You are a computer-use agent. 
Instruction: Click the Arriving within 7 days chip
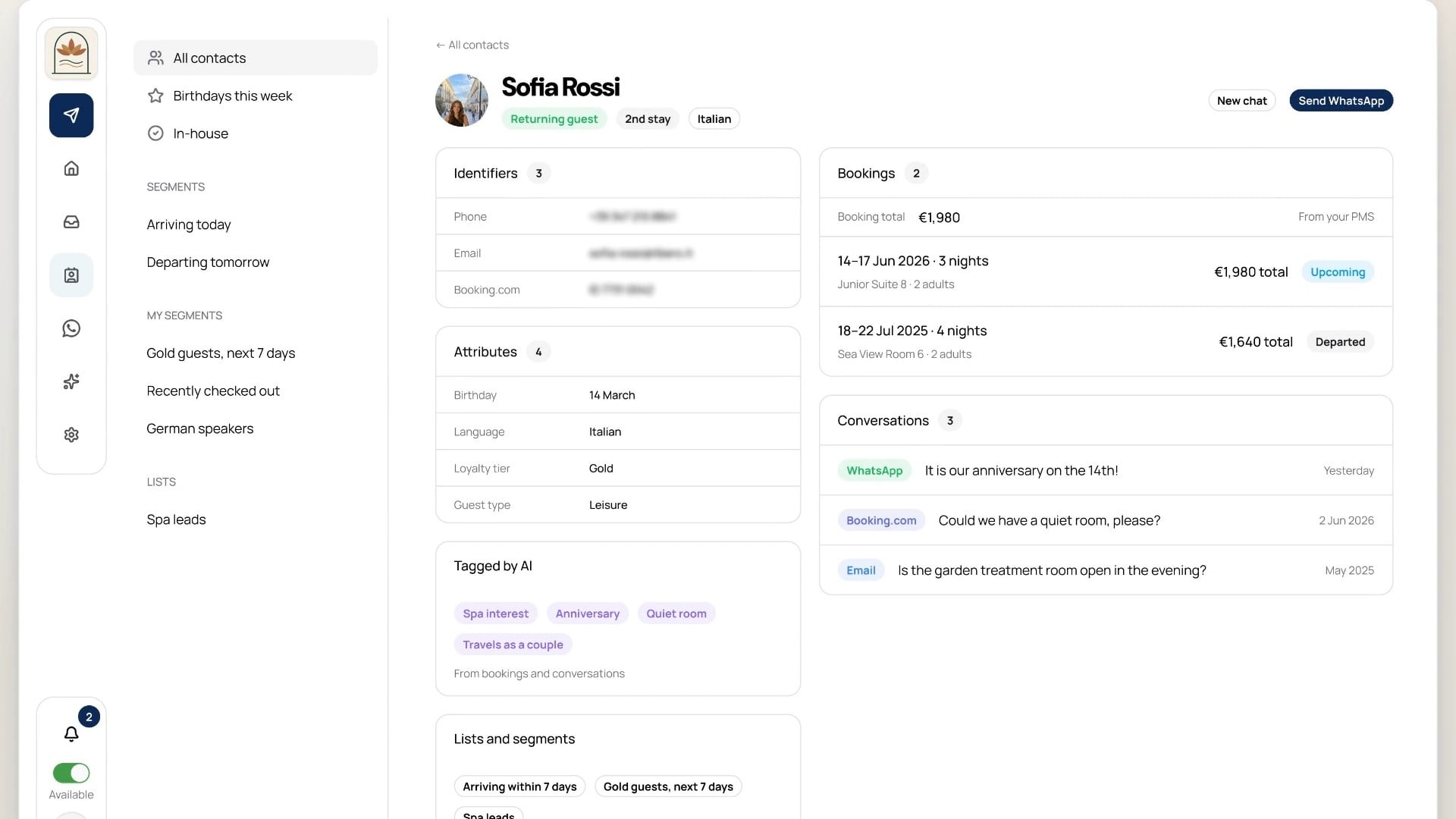(519, 786)
